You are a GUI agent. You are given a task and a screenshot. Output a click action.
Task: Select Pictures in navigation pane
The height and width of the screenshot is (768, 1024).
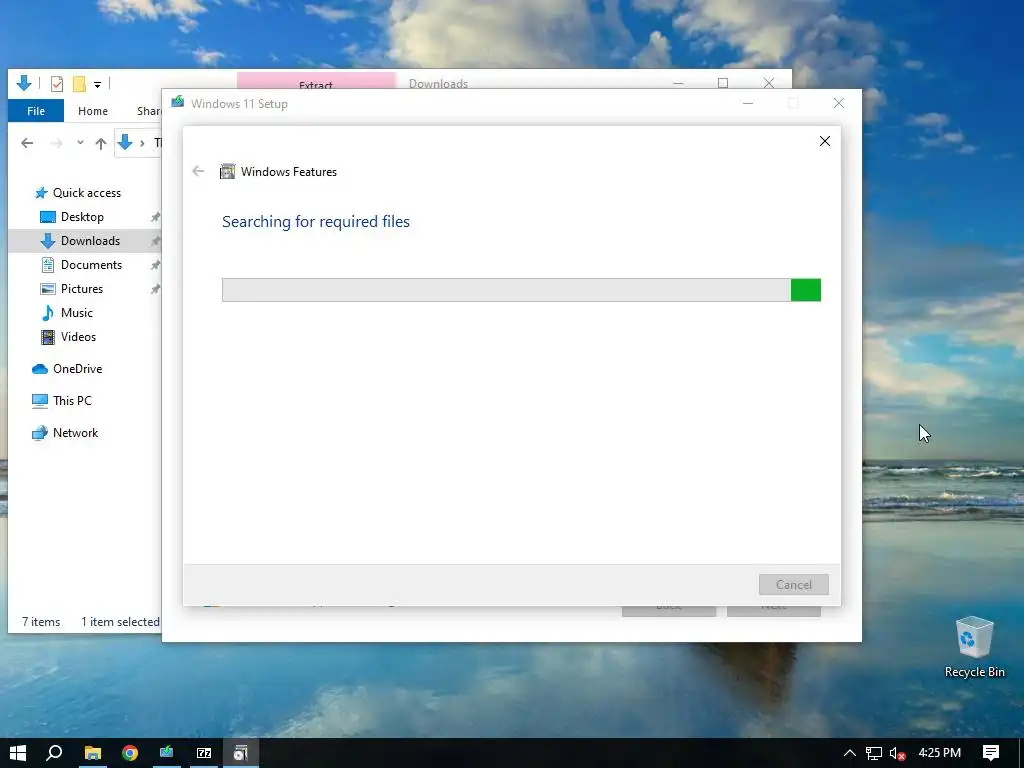[x=82, y=289]
